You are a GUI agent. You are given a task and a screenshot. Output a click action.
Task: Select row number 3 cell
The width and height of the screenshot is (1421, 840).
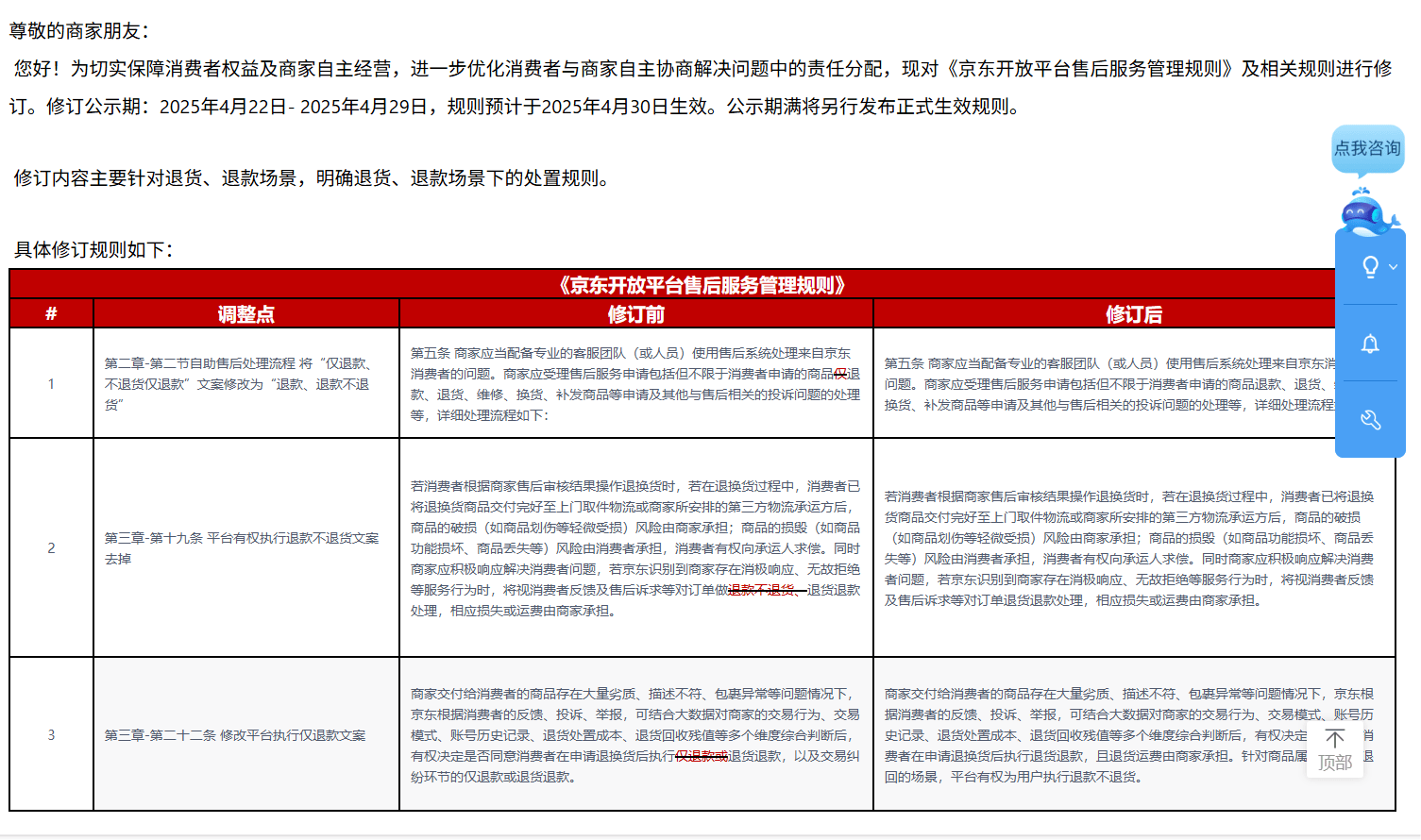pos(51,734)
